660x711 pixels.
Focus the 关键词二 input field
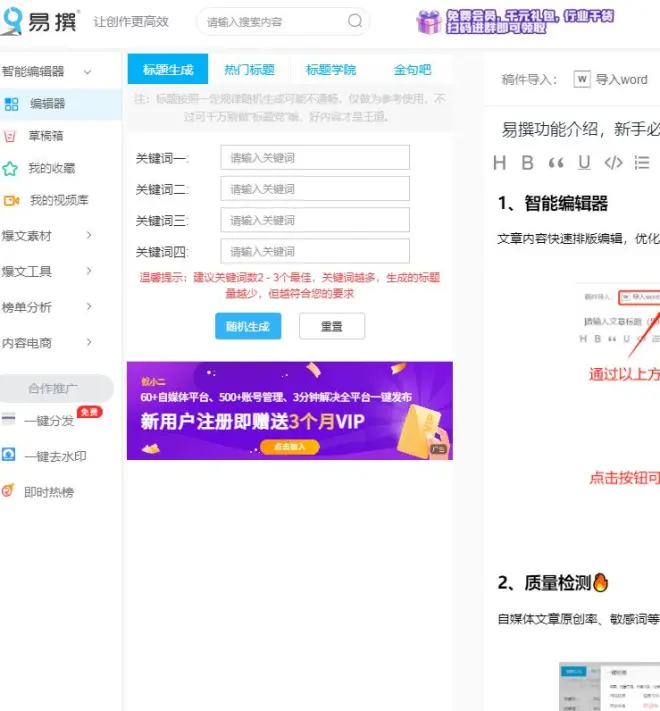315,189
